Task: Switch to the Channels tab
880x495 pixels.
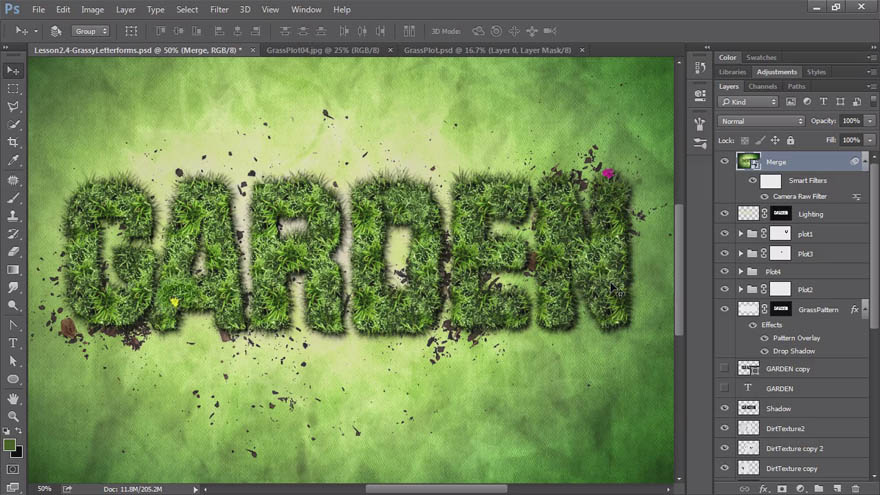Action: [763, 86]
